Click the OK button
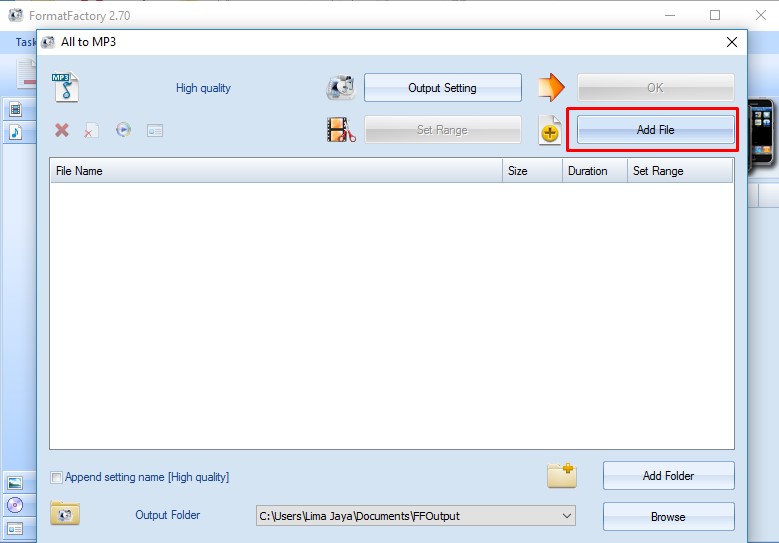The height and width of the screenshot is (543, 779). 655,87
